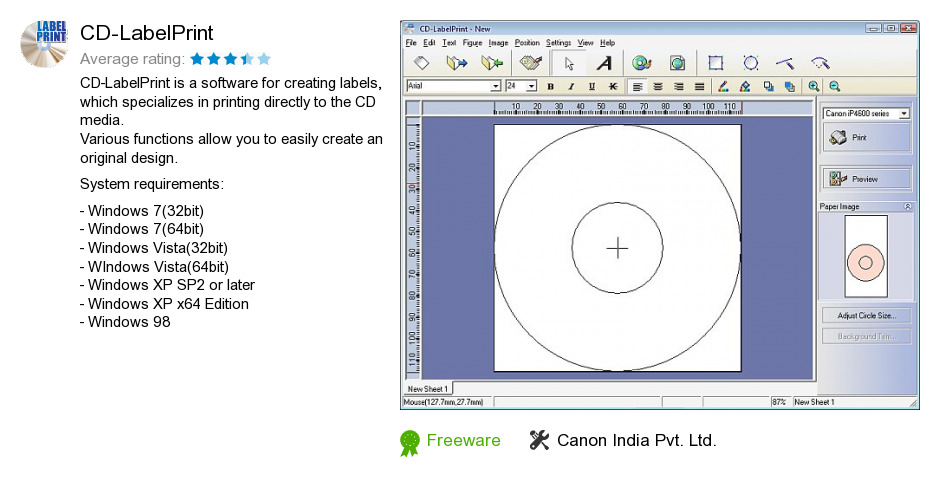Select the curved arc tool

820,63
